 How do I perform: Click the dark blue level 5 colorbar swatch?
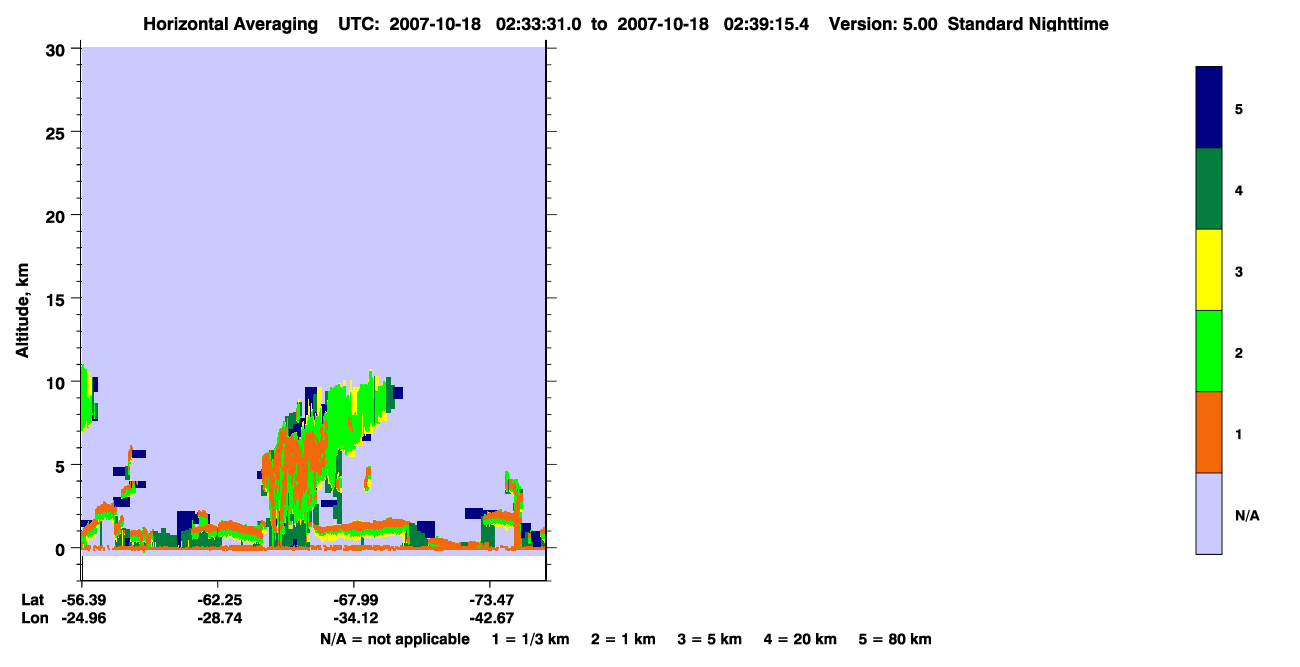pyautogui.click(x=1209, y=108)
